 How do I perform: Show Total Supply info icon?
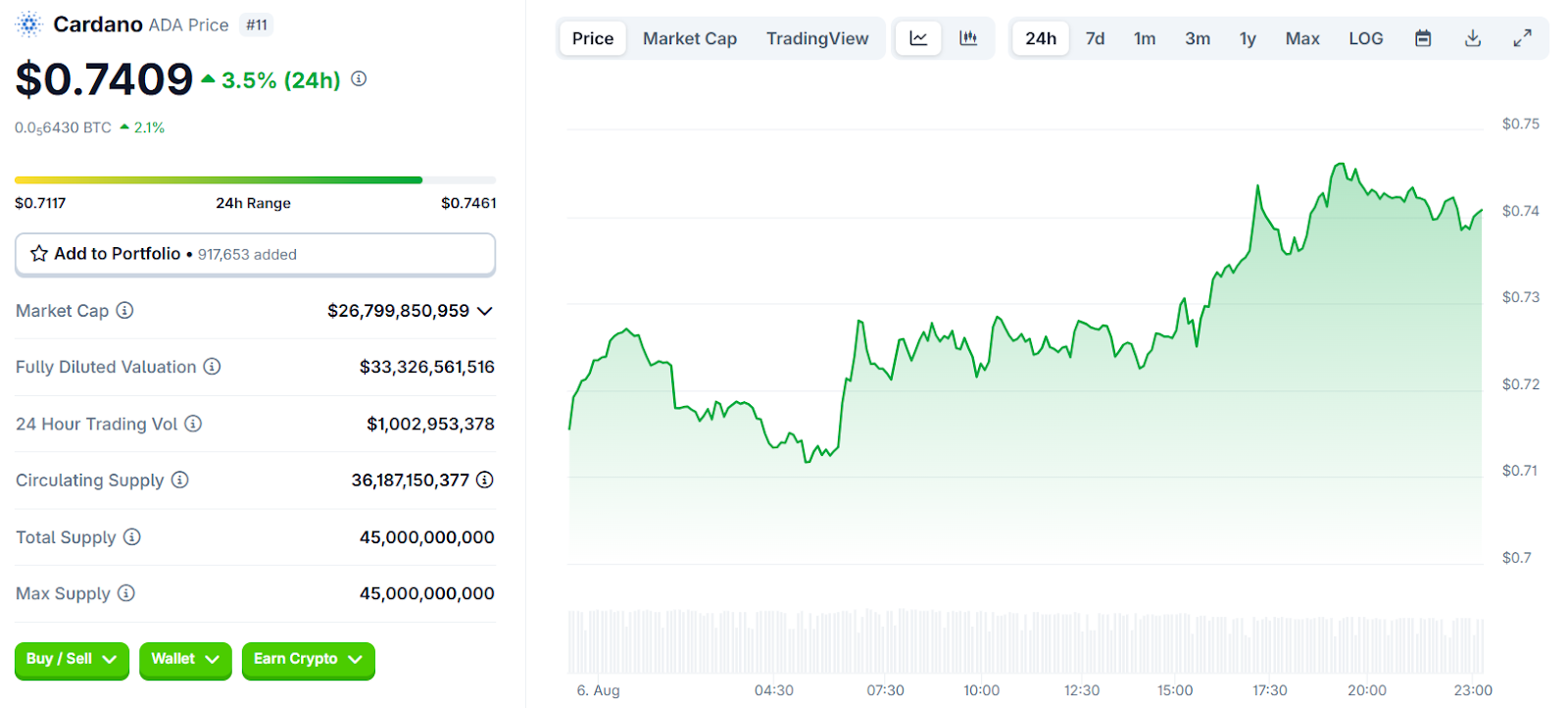(131, 536)
